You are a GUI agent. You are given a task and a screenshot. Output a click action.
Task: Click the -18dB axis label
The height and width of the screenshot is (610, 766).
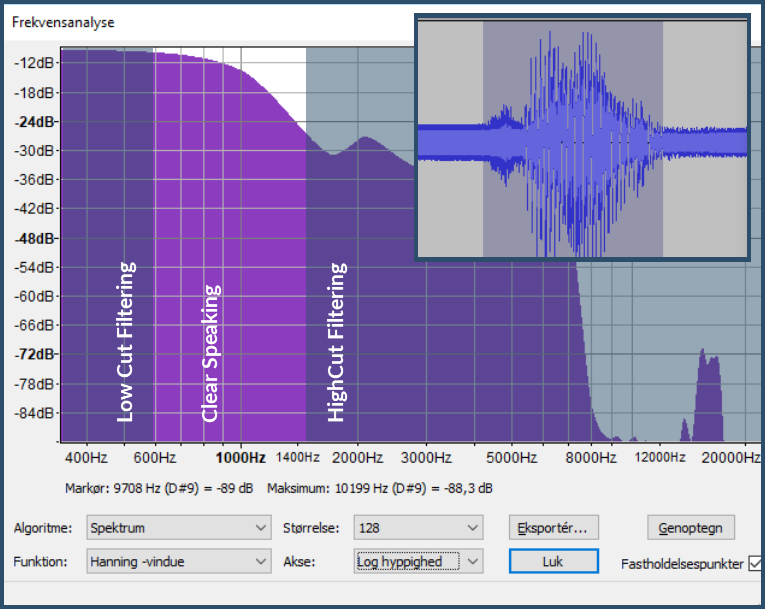click(34, 93)
